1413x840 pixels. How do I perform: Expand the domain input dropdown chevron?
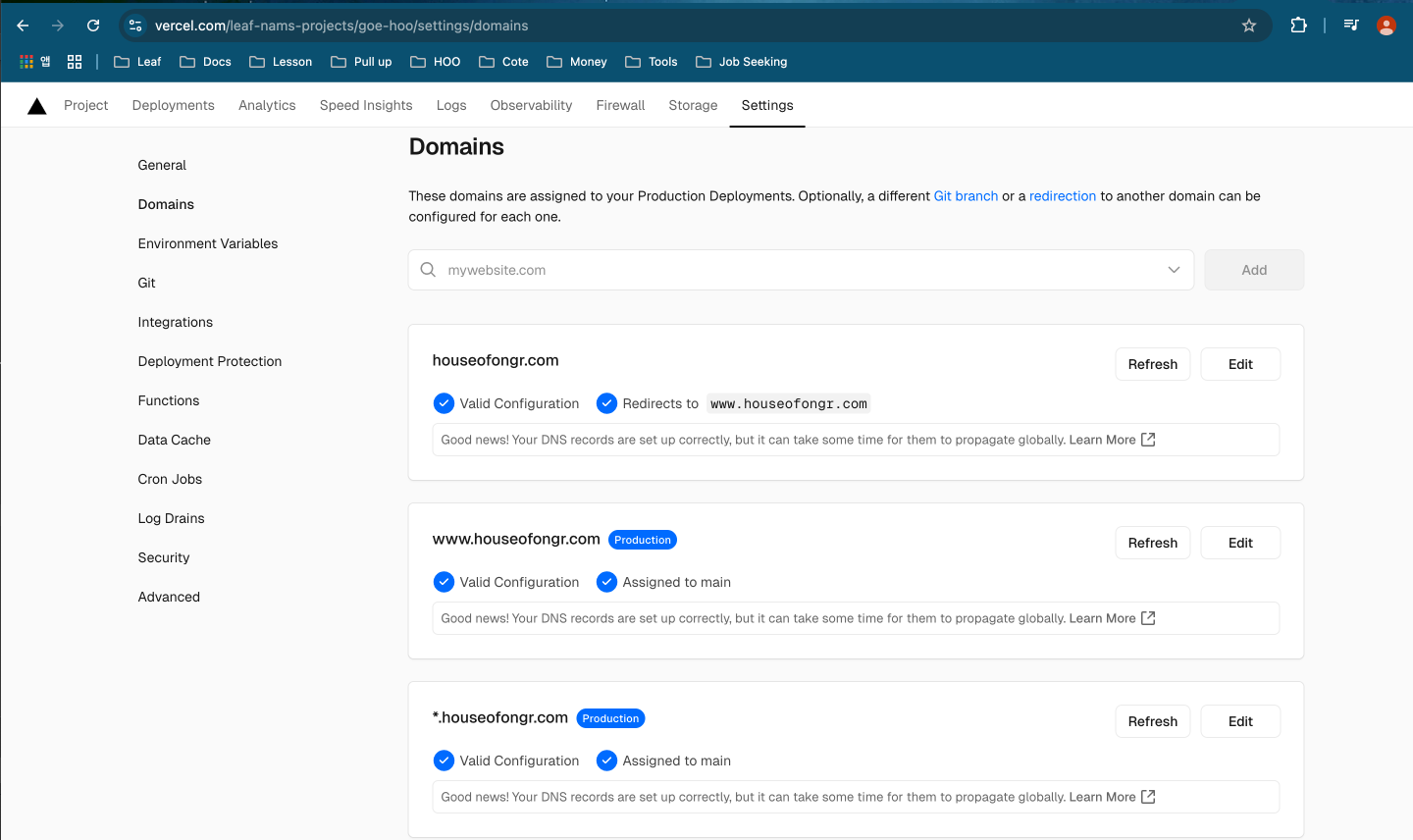point(1174,270)
